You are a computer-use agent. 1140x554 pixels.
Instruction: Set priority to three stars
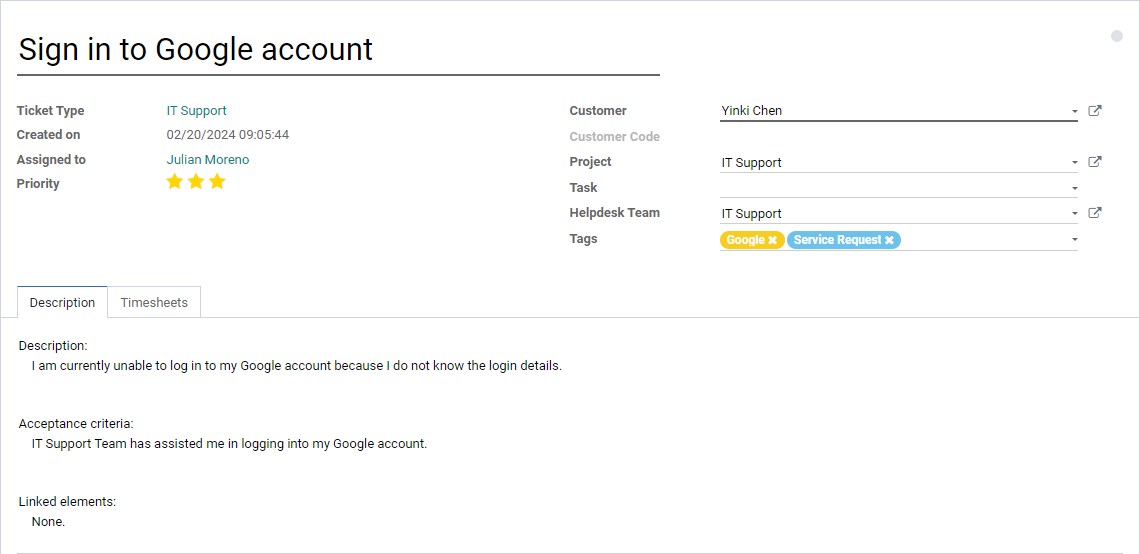(x=217, y=182)
